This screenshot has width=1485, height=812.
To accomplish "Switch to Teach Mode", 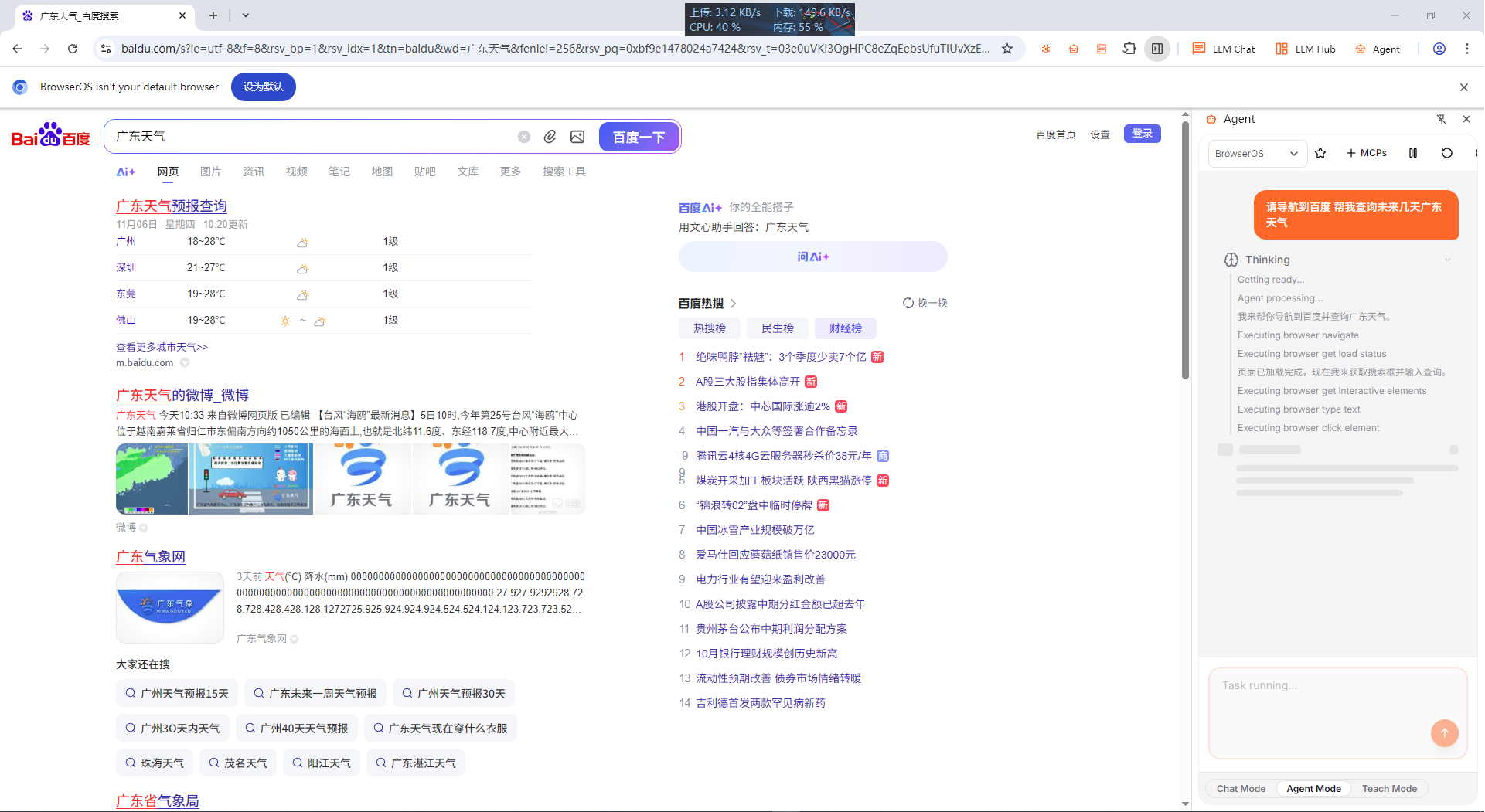I will click(1389, 789).
